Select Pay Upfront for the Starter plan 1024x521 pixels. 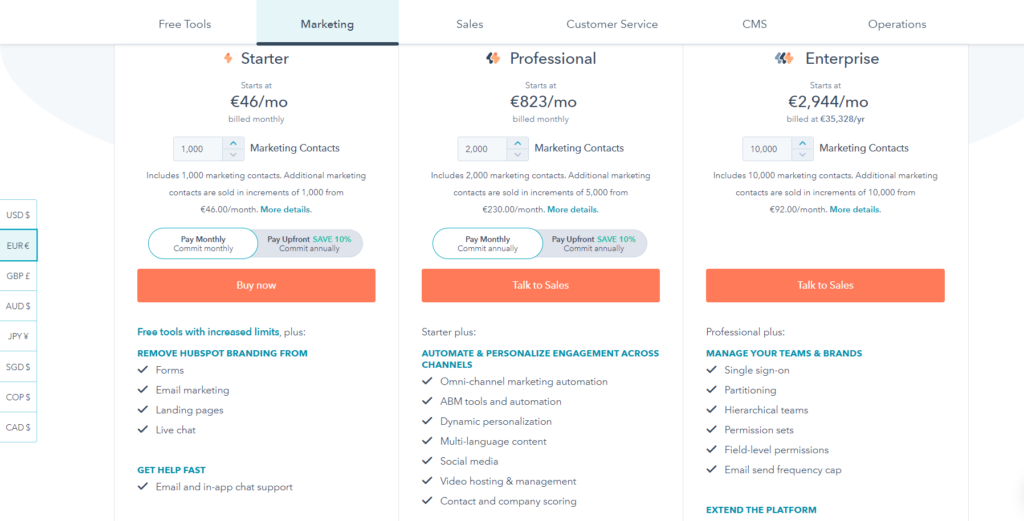pos(309,244)
